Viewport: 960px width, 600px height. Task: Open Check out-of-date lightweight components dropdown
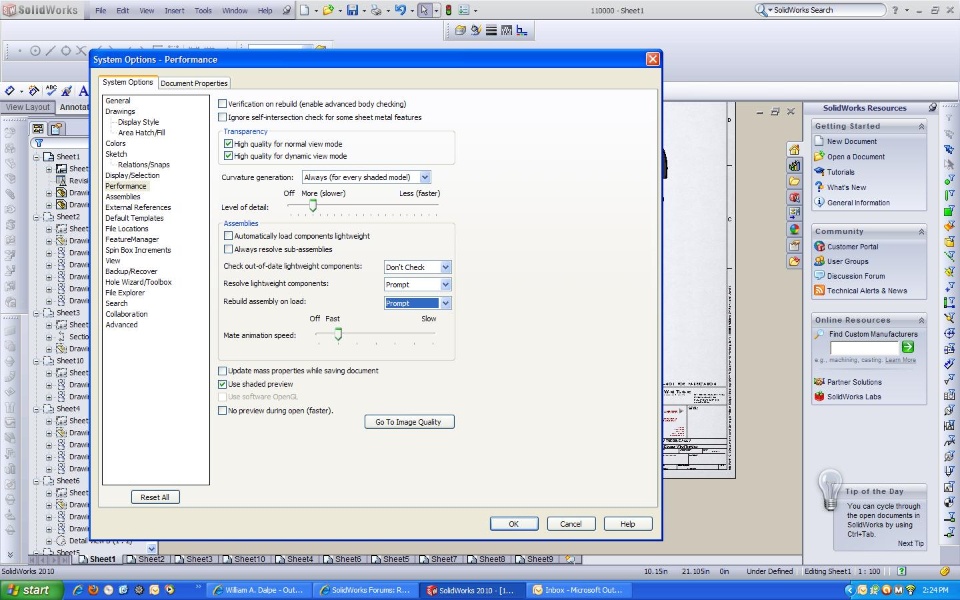(445, 267)
